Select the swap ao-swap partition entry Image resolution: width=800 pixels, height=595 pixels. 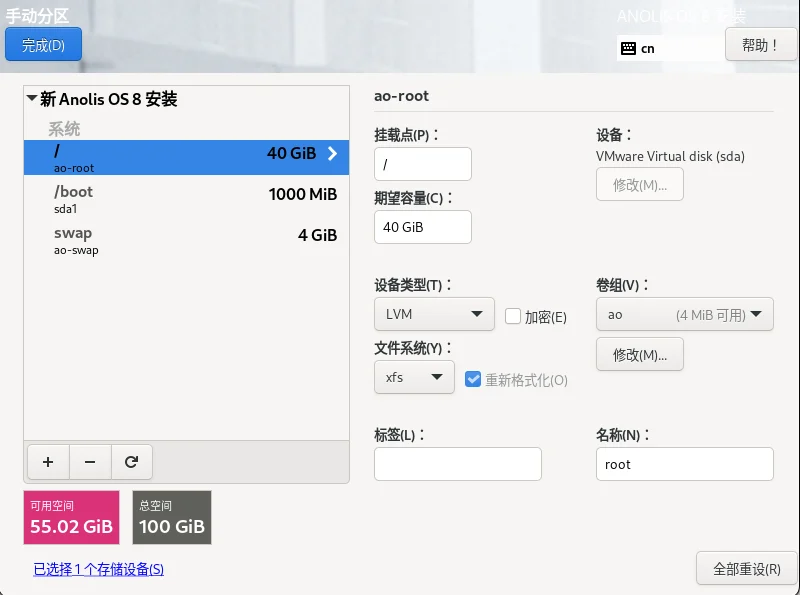(x=186, y=240)
